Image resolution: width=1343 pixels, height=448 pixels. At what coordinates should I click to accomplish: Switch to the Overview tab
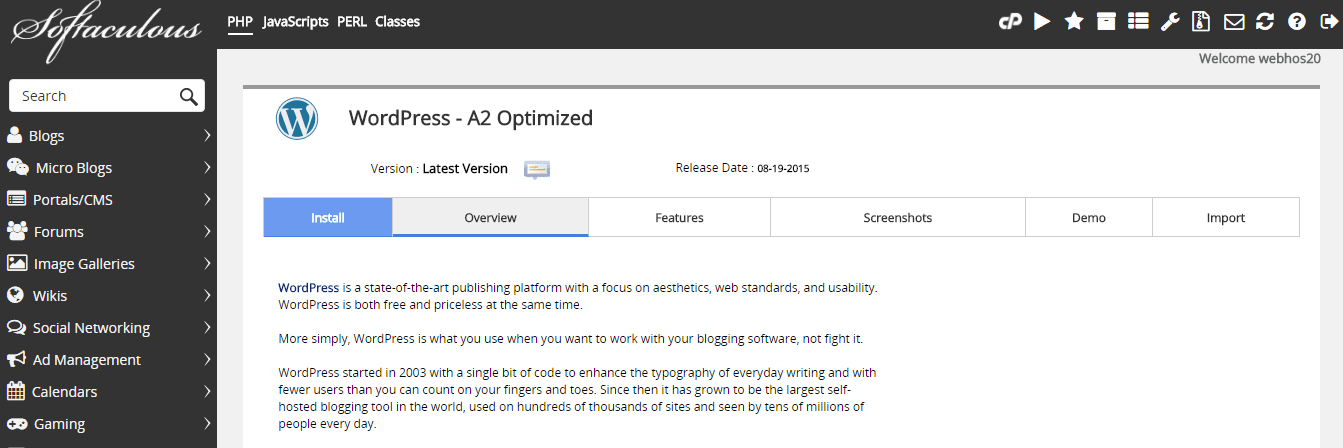(490, 218)
